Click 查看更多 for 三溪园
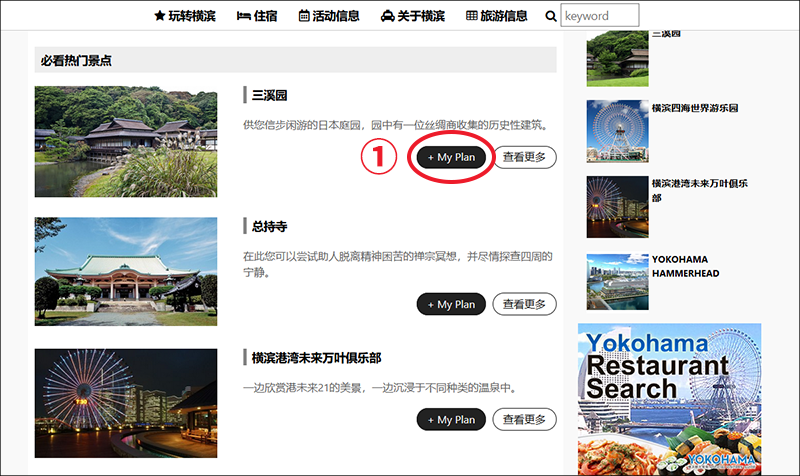Viewport: 800px width, 476px height. pyautogui.click(x=524, y=158)
